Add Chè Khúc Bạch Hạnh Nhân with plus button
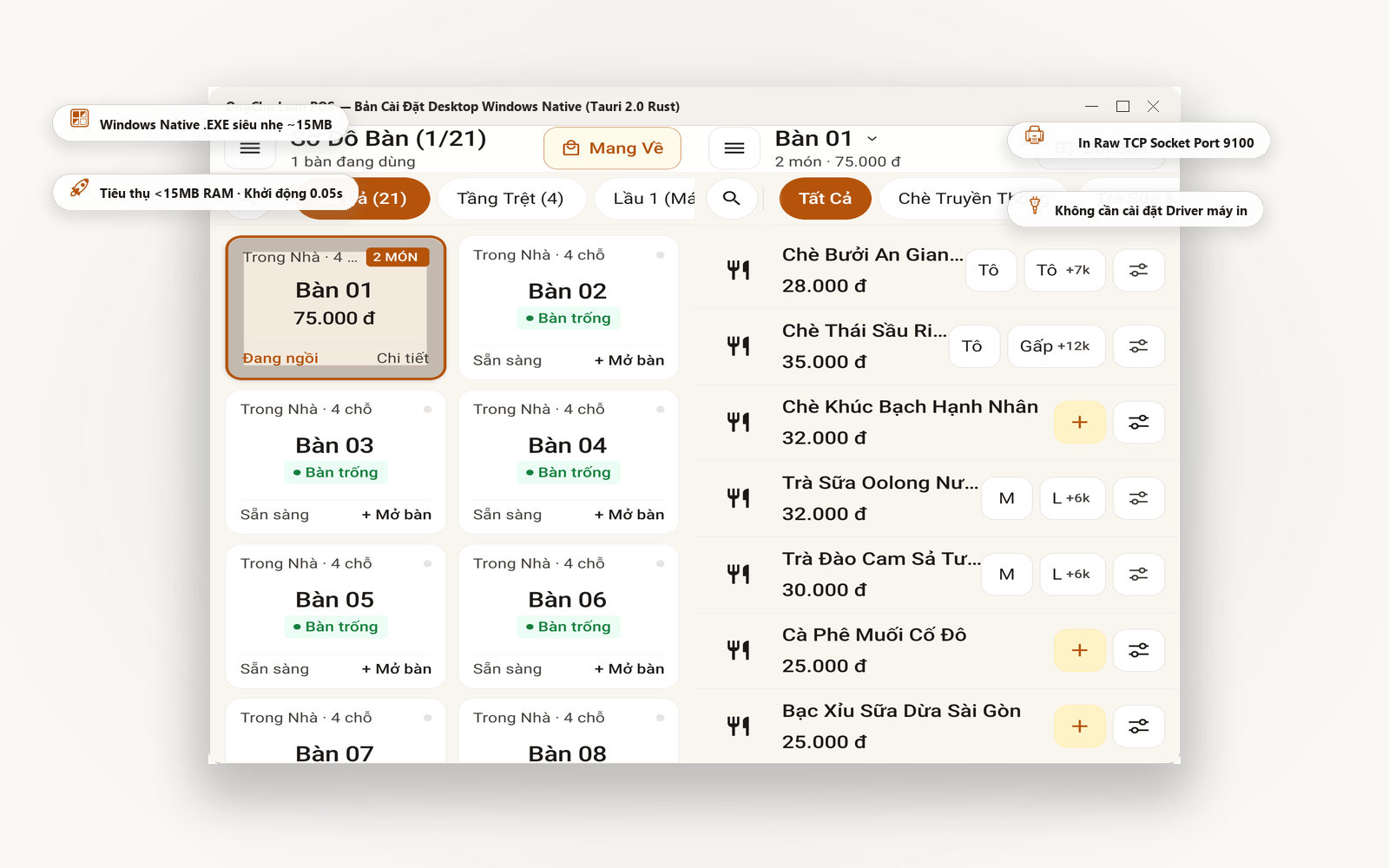This screenshot has width=1389, height=868. click(1080, 423)
